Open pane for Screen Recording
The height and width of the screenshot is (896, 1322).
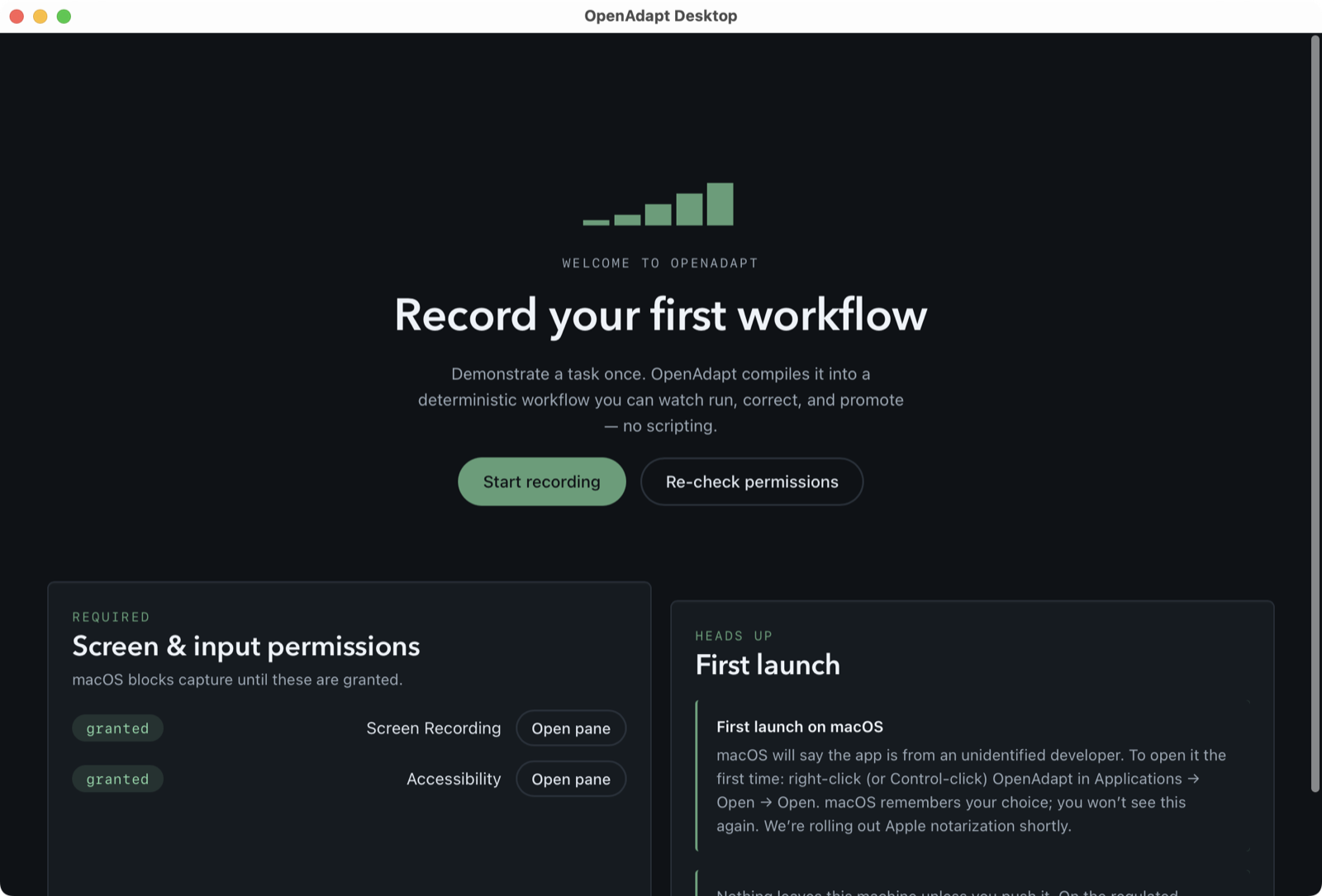click(571, 728)
